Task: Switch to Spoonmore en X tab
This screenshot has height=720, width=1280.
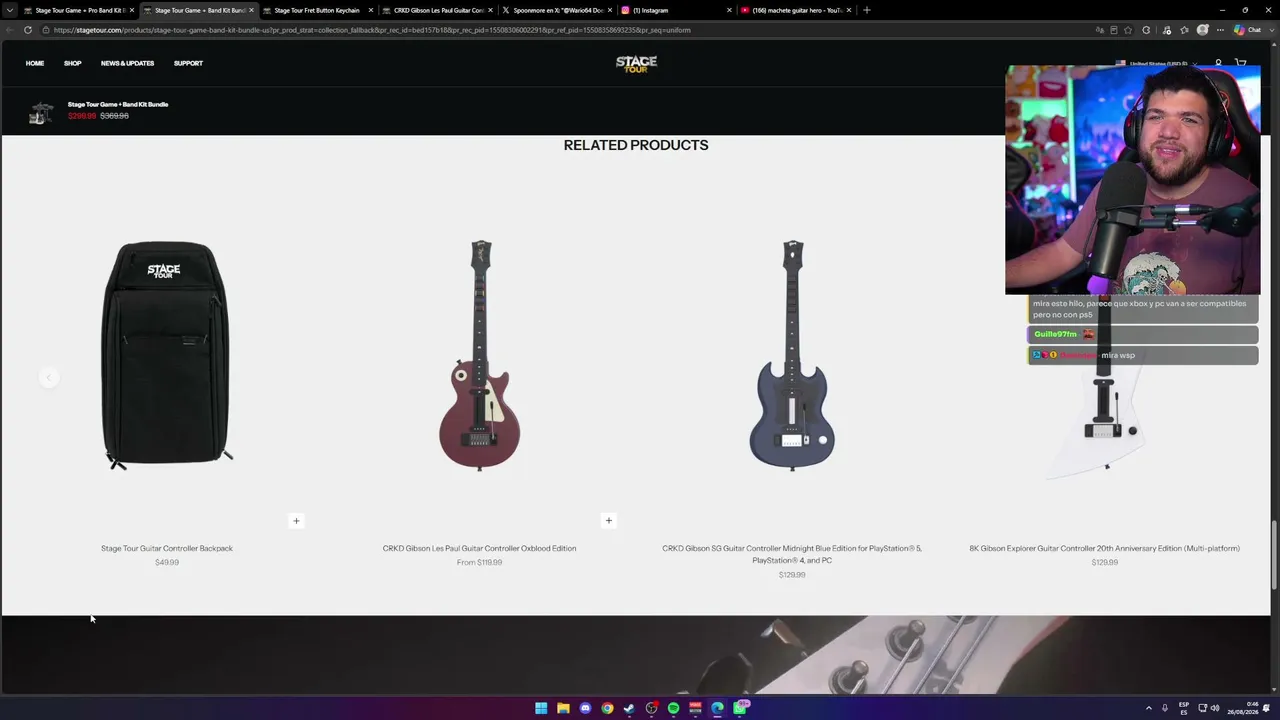Action: [x=556, y=10]
